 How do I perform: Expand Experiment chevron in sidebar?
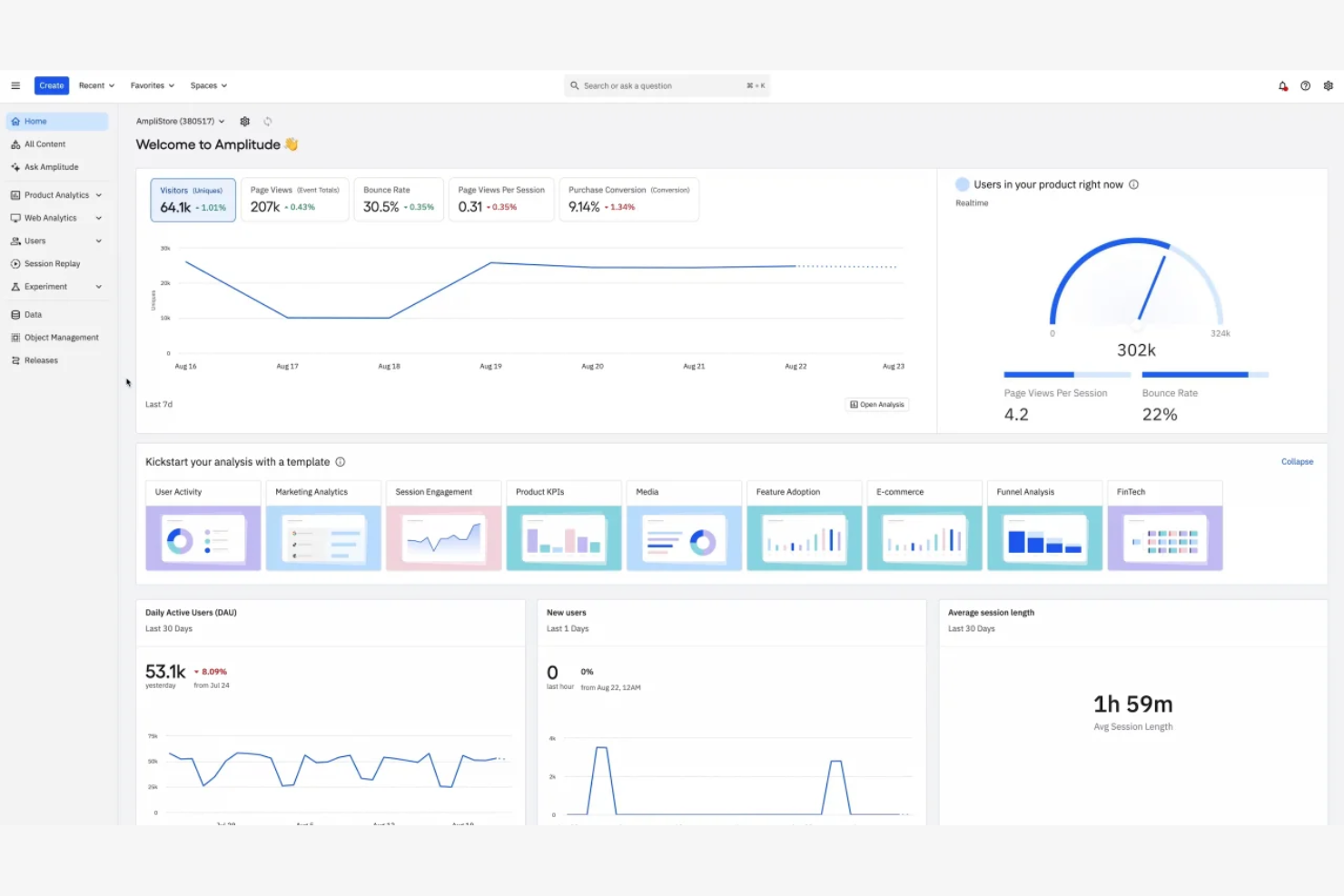pyautogui.click(x=99, y=287)
